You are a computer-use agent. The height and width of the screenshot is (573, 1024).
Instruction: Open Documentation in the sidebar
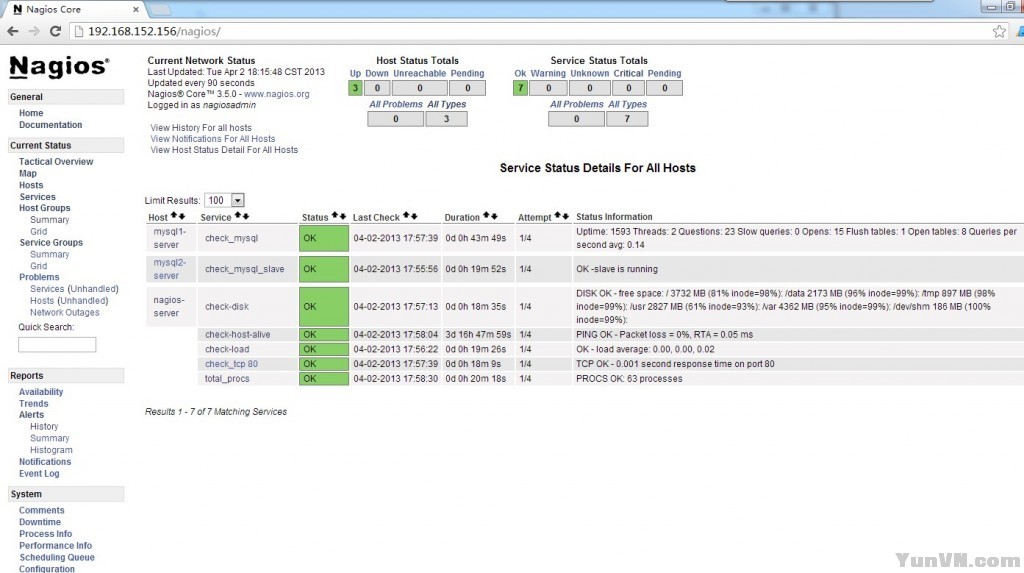click(x=50, y=125)
